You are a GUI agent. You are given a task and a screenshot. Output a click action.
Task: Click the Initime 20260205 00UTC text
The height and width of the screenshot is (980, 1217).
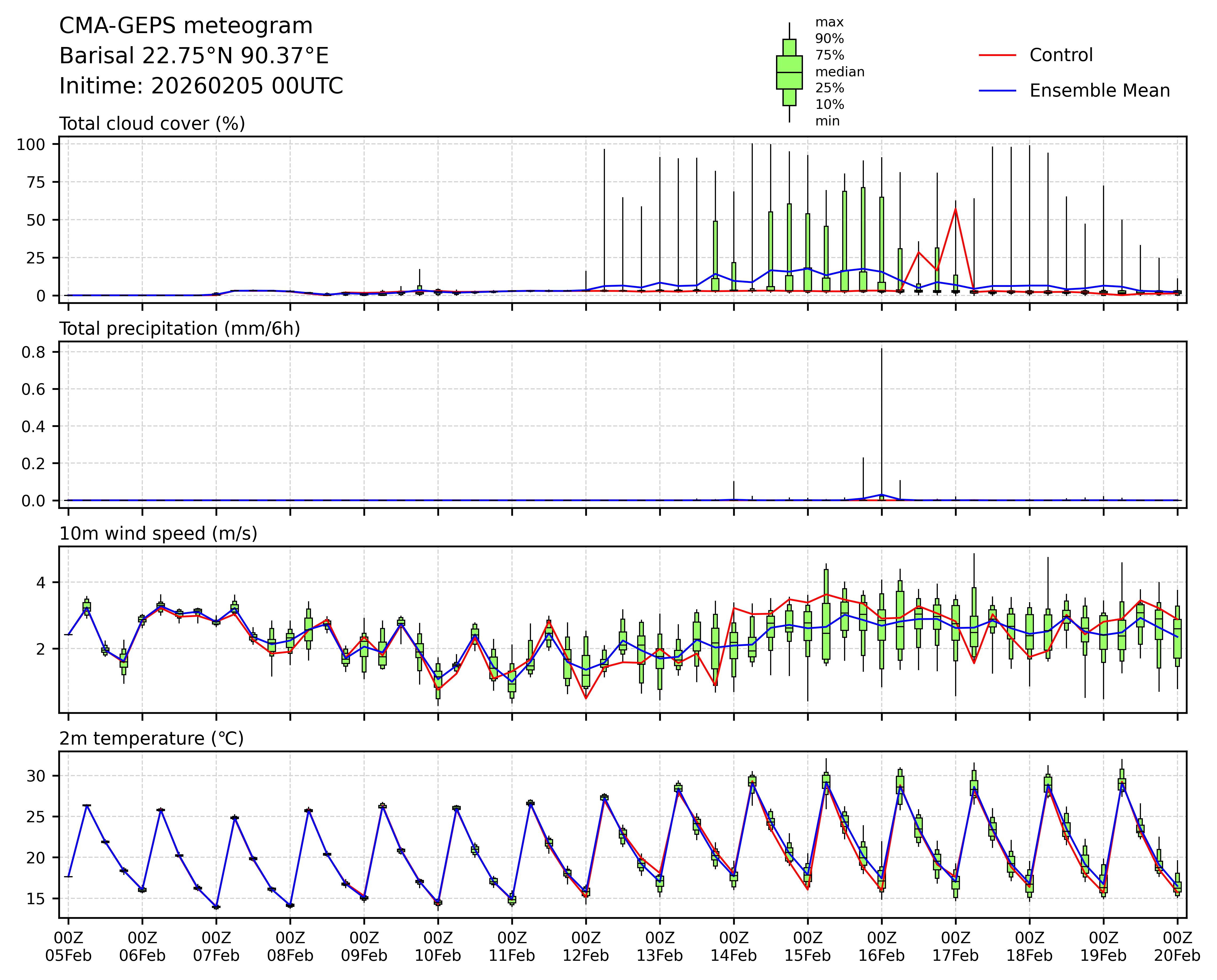coord(201,86)
